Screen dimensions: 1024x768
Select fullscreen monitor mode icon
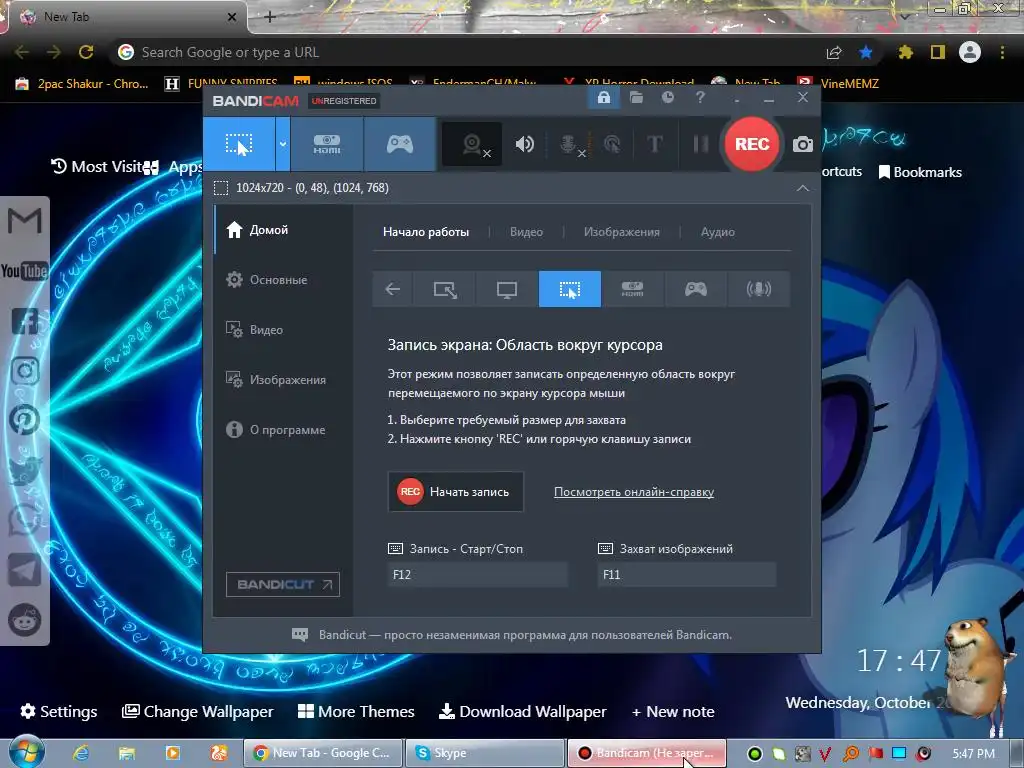[x=507, y=289]
